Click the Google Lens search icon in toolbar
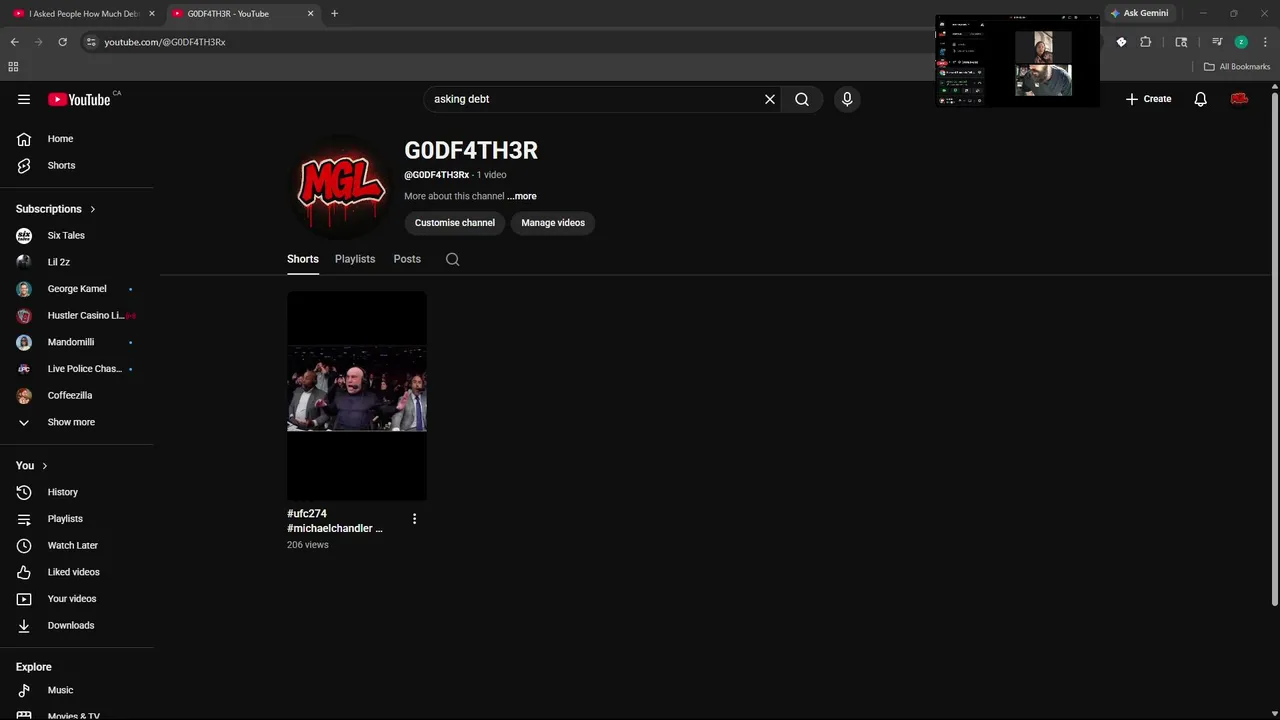 [x=1181, y=42]
